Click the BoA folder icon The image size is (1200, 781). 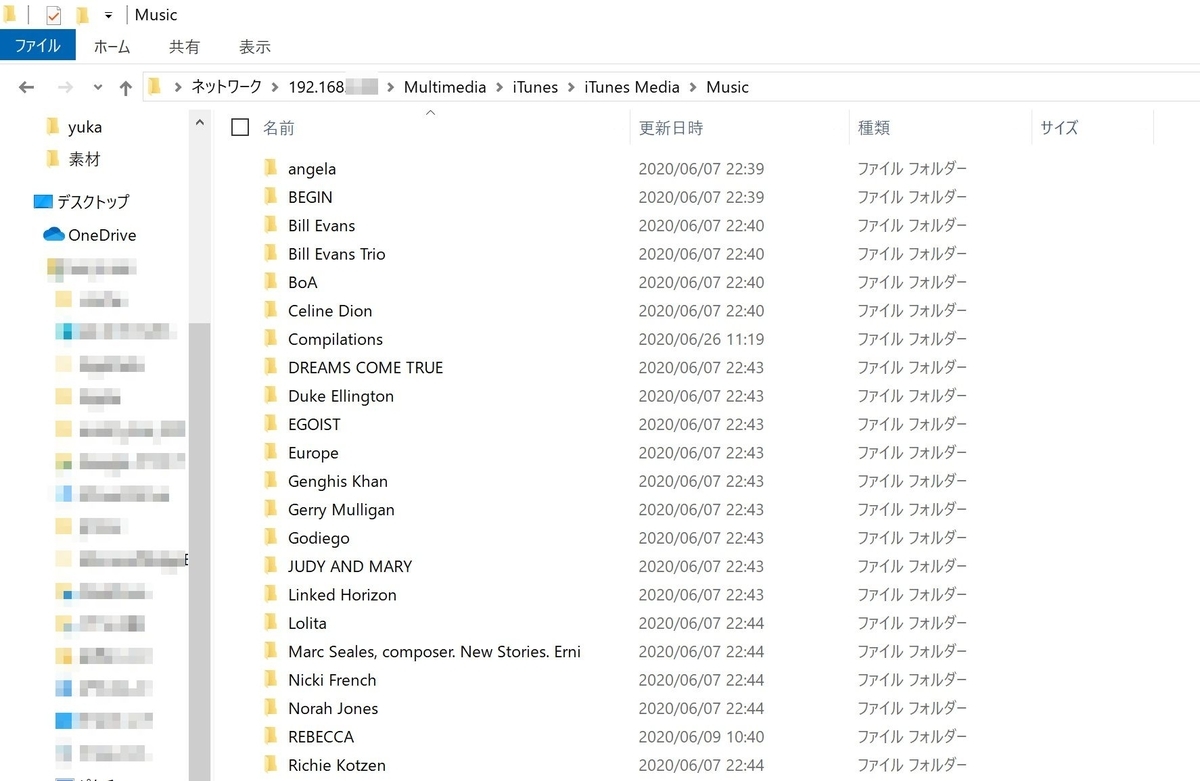pos(270,282)
